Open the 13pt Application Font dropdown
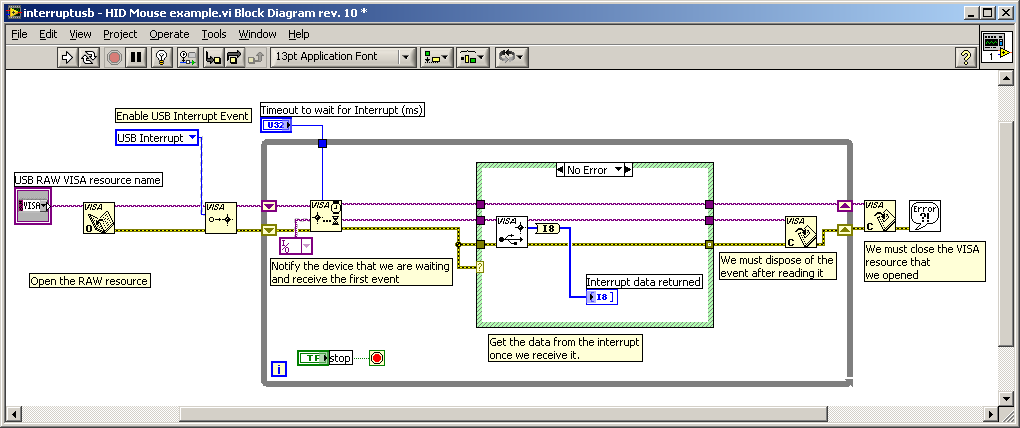This screenshot has width=1020, height=428. (343, 57)
